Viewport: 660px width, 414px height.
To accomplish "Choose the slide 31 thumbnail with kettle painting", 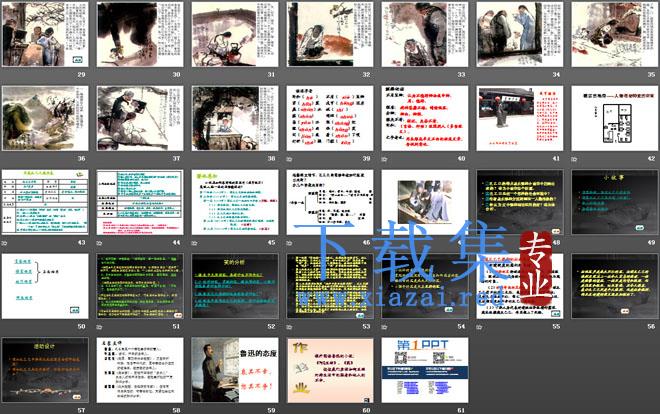I will pyautogui.click(x=235, y=34).
